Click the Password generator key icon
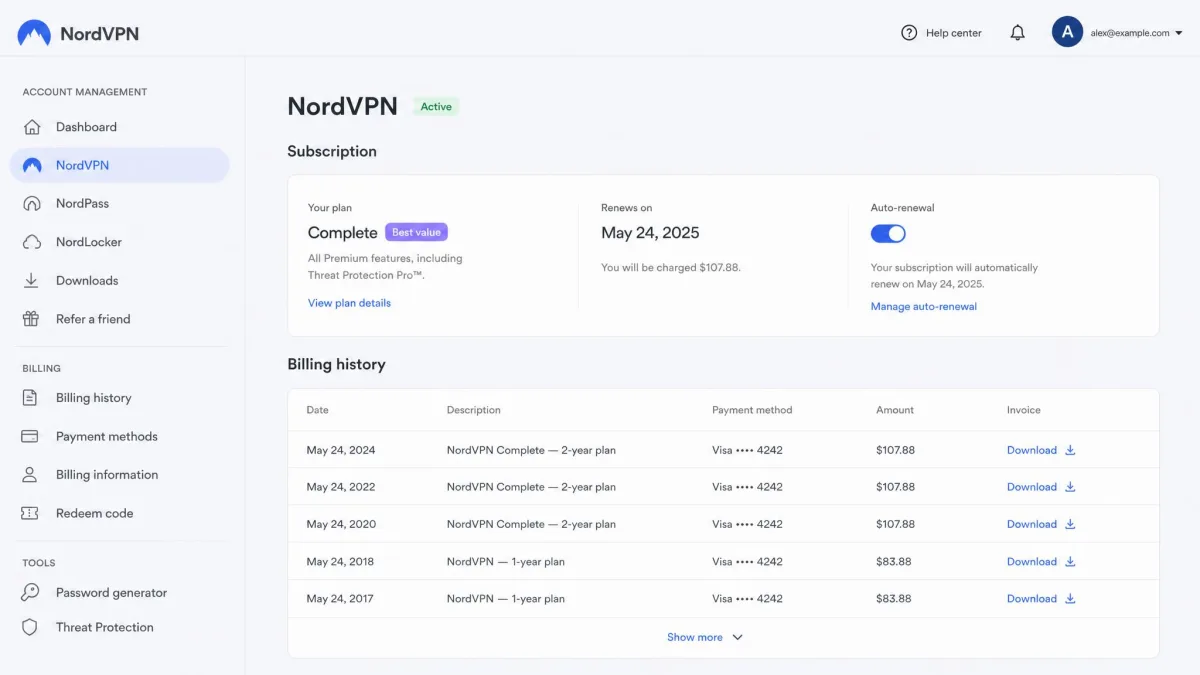The image size is (1200, 675). pyautogui.click(x=30, y=592)
